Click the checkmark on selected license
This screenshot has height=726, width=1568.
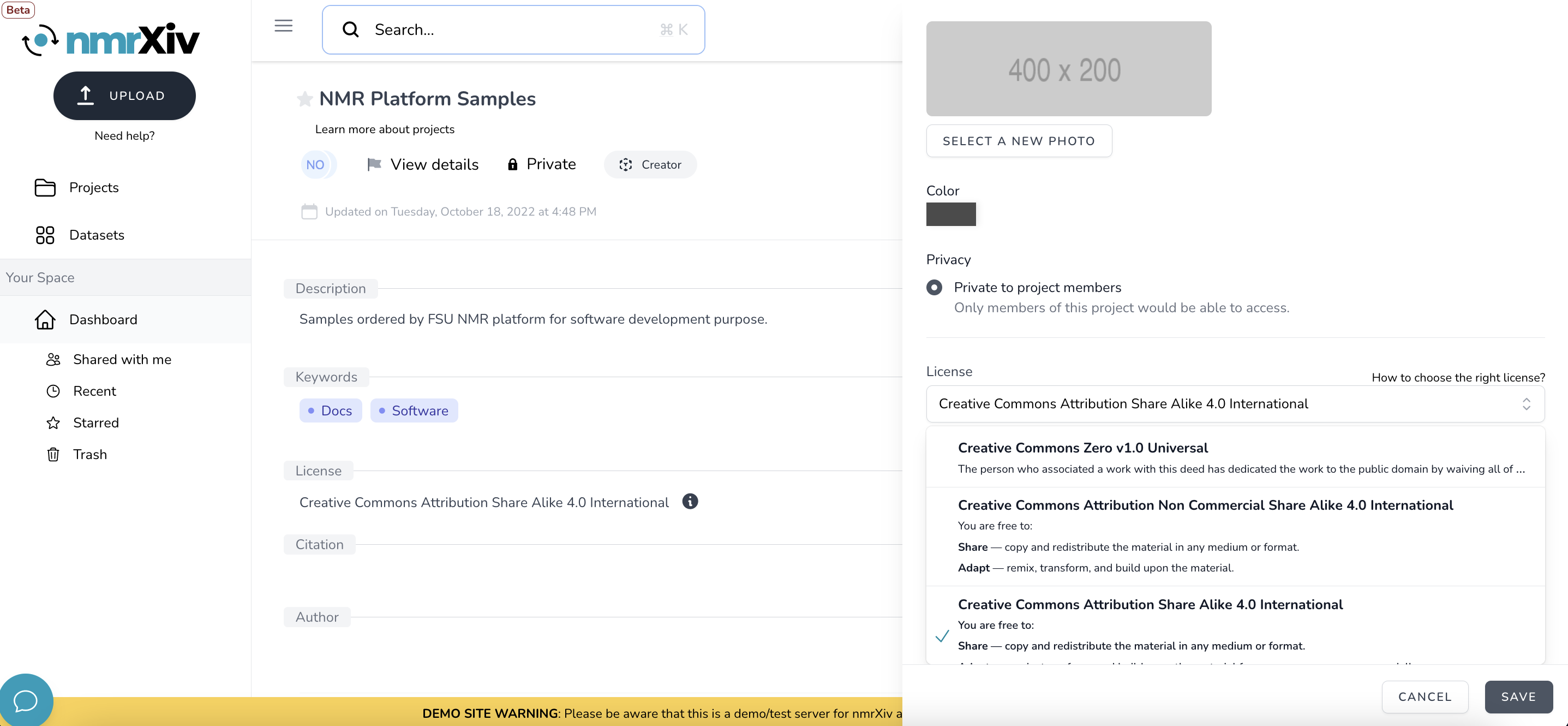click(942, 636)
